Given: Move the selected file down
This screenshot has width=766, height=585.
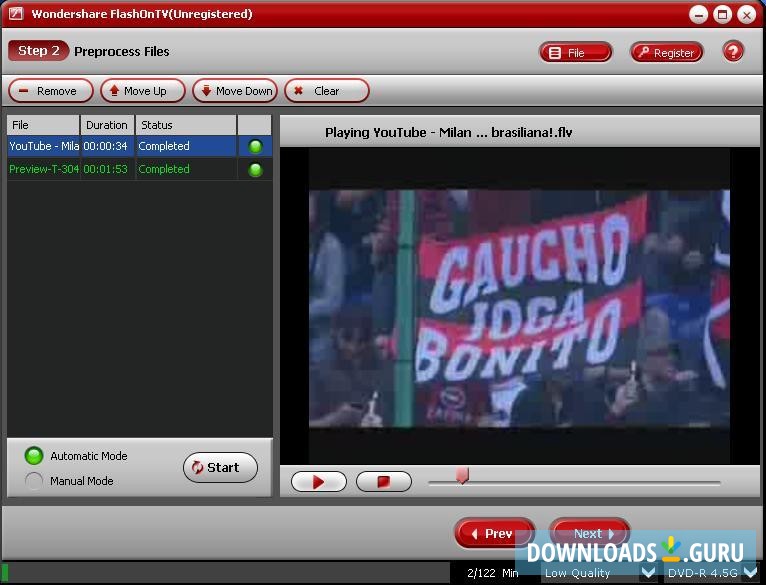Looking at the screenshot, I should pos(235,91).
